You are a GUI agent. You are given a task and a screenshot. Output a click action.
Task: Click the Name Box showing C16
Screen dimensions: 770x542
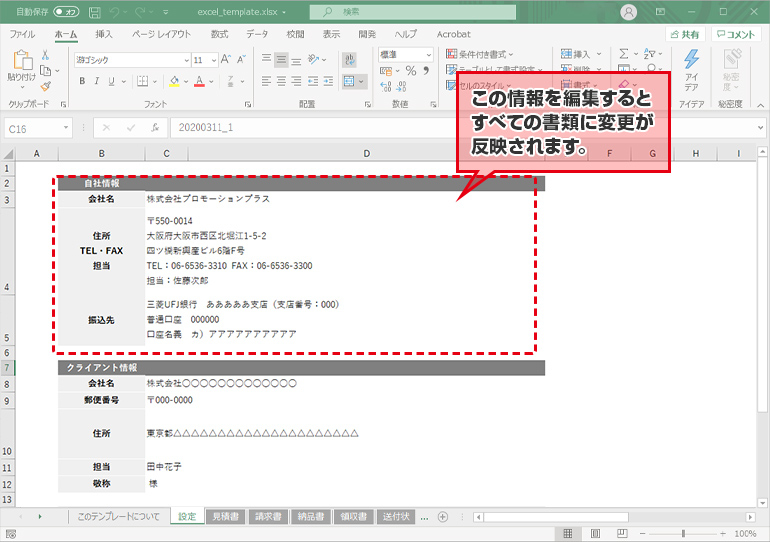click(x=38, y=129)
